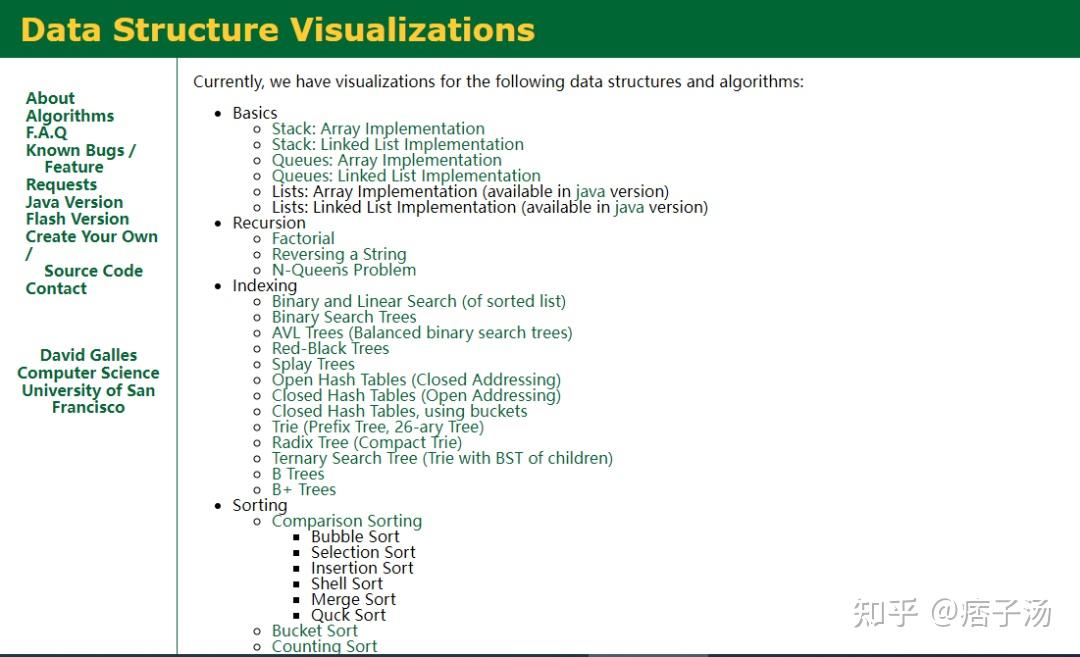This screenshot has height=657, width=1080.
Task: Open the Red-Black Trees visualization
Action: [330, 348]
